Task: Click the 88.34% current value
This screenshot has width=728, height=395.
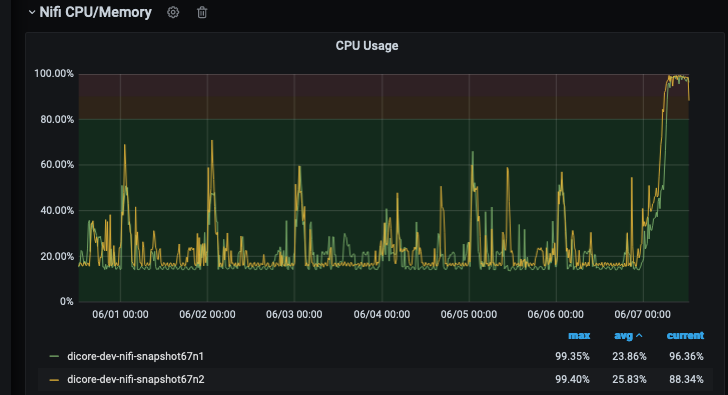Action: click(x=686, y=379)
